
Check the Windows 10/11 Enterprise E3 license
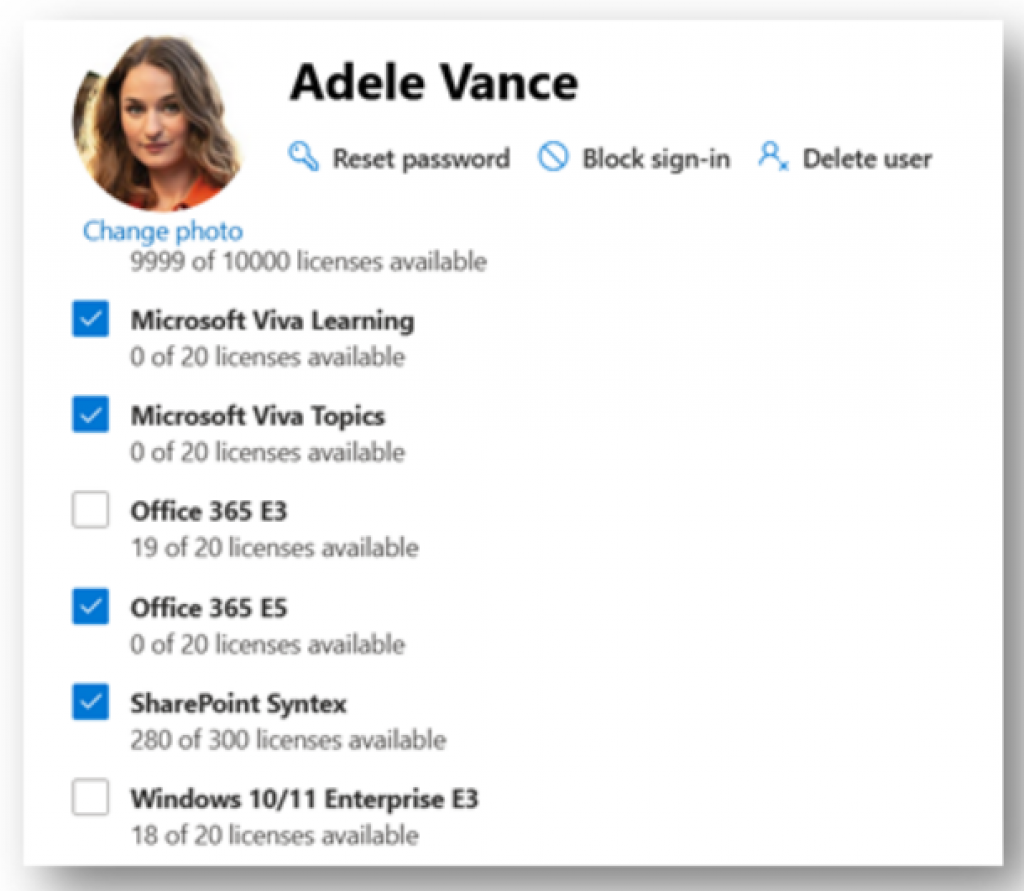click(91, 797)
